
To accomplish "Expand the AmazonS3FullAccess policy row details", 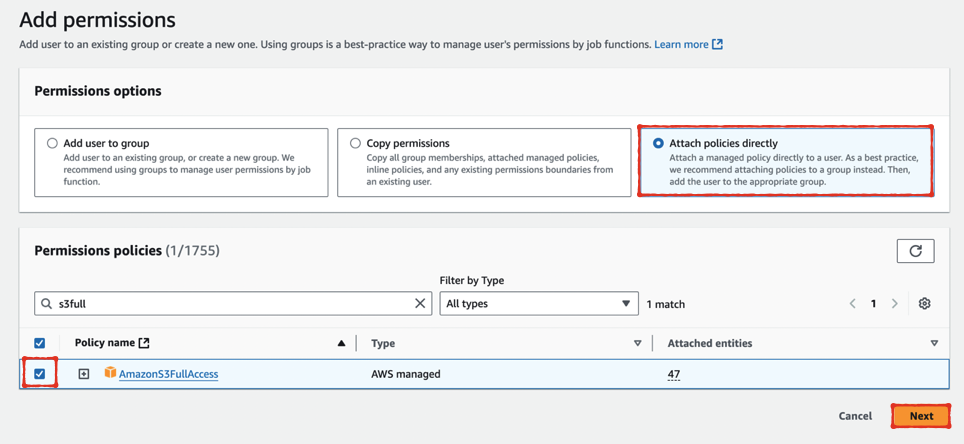I will 84,374.
